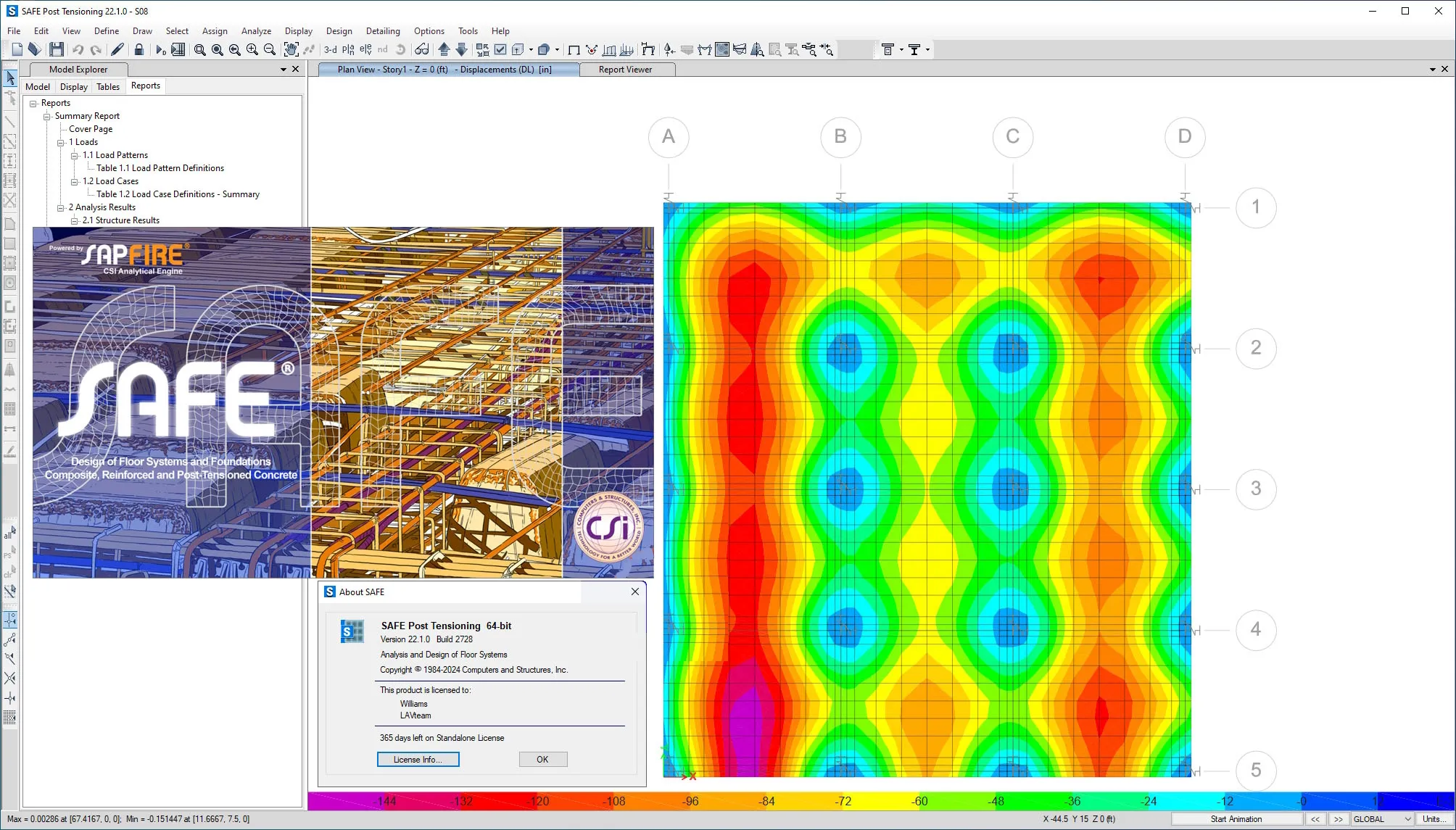Set the Elevation view icon
This screenshot has height=830, width=1456.
(x=365, y=49)
